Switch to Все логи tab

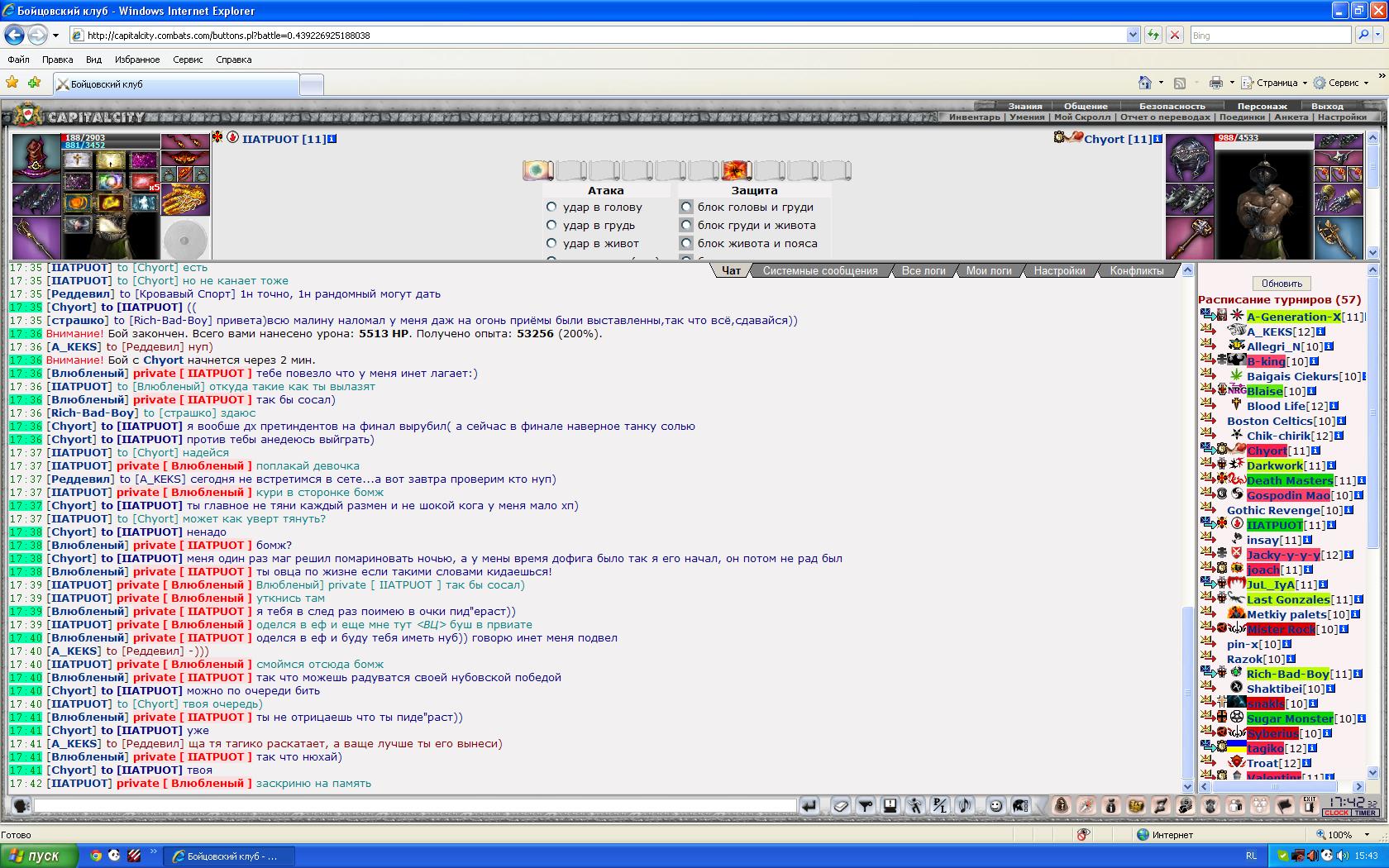pyautogui.click(x=924, y=270)
